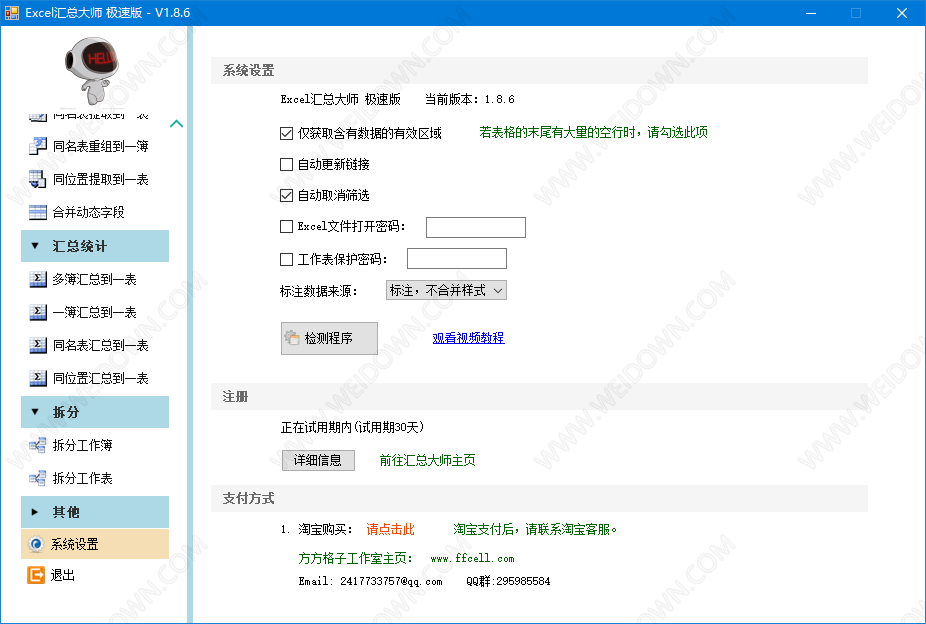Enable the 工作表保护密码 checkbox
This screenshot has height=624, width=926.
[x=286, y=259]
